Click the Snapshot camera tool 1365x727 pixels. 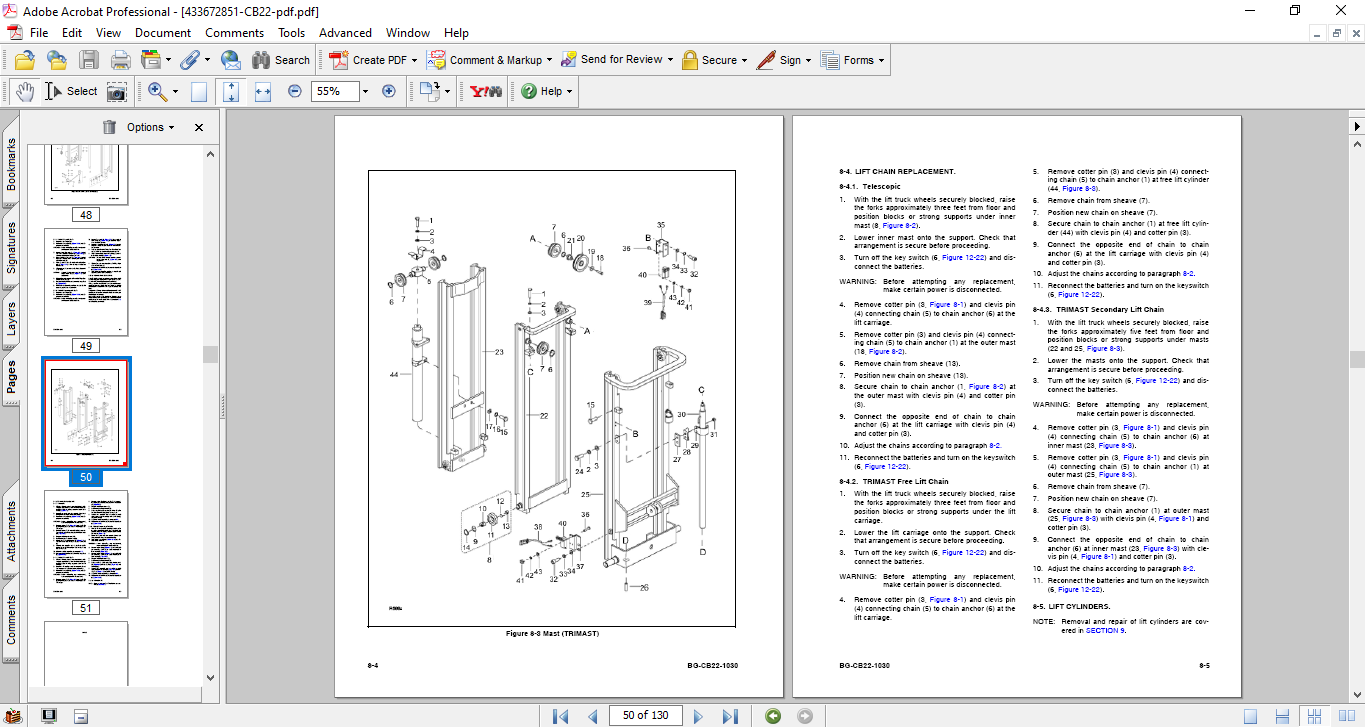tap(117, 91)
